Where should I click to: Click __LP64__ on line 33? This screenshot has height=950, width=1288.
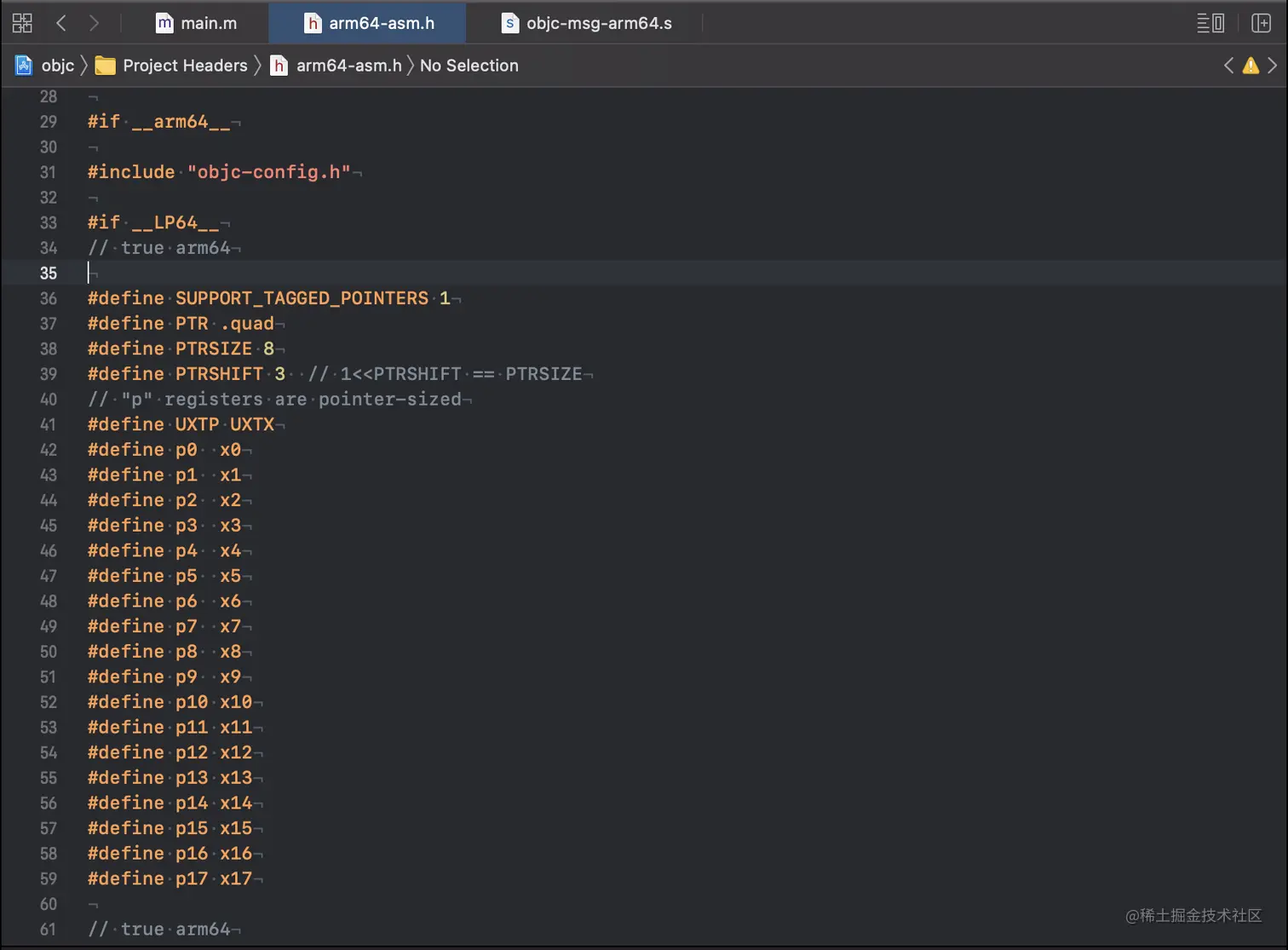point(175,222)
